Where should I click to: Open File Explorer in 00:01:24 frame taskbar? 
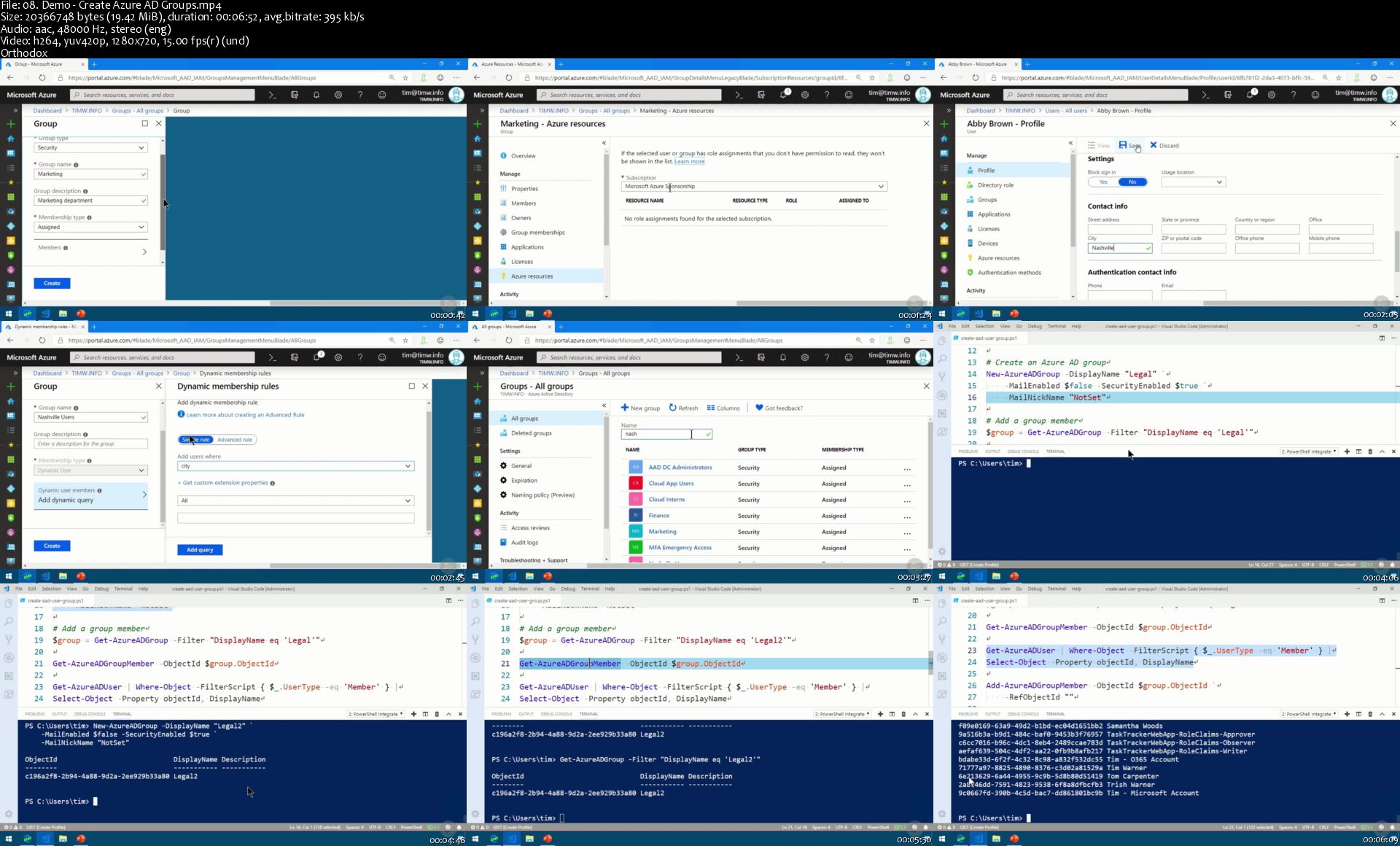pyautogui.click(x=529, y=314)
